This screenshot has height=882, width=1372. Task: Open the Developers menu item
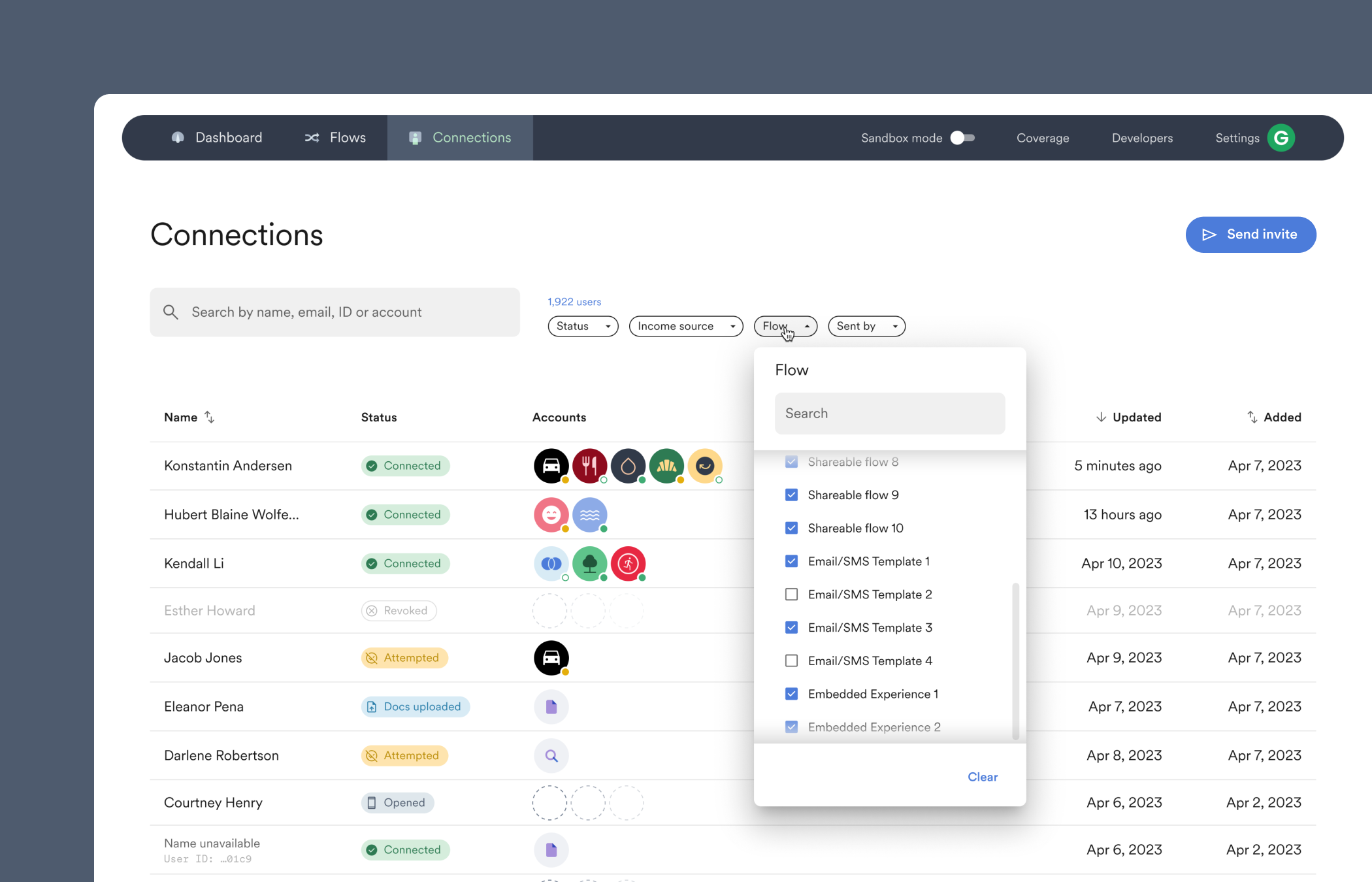point(1142,137)
